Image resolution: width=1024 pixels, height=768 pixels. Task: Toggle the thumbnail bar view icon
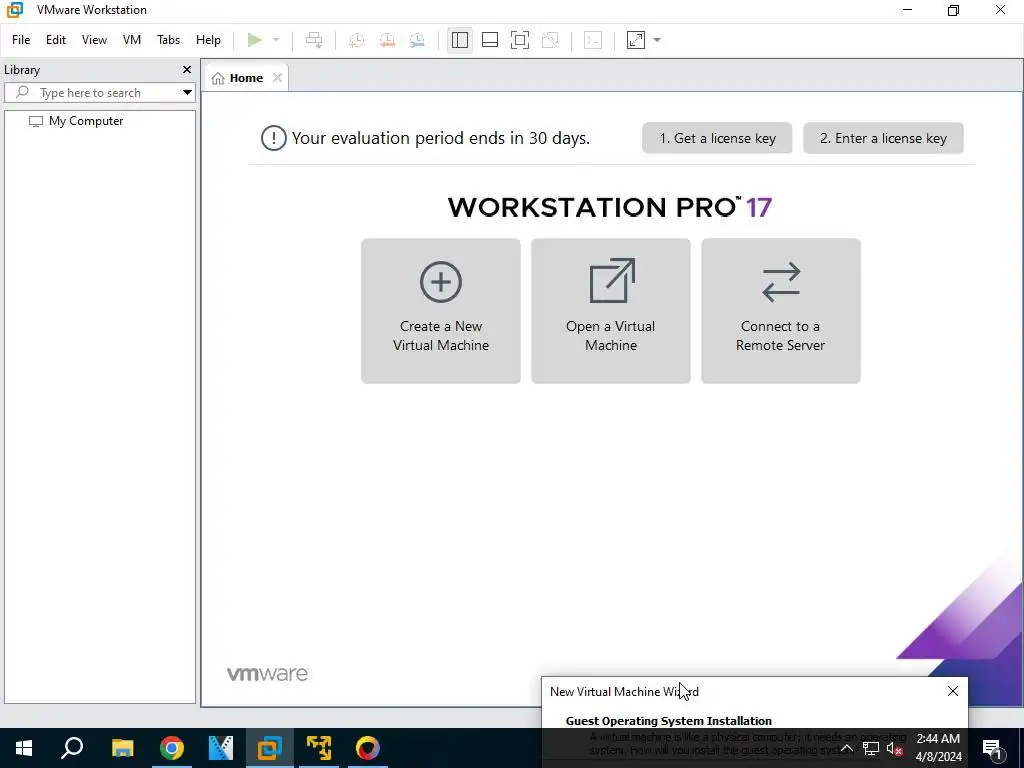[x=490, y=40]
